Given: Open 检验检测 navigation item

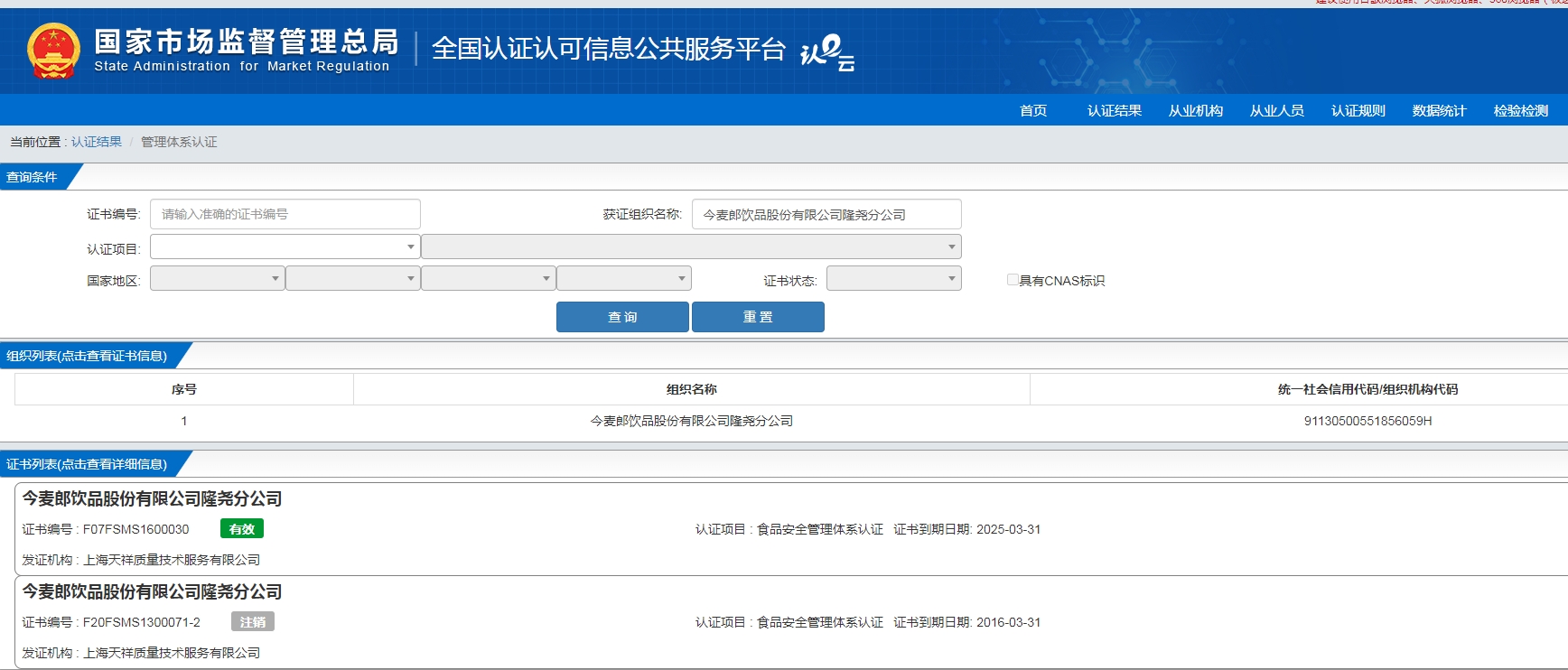Looking at the screenshot, I should [x=1521, y=110].
